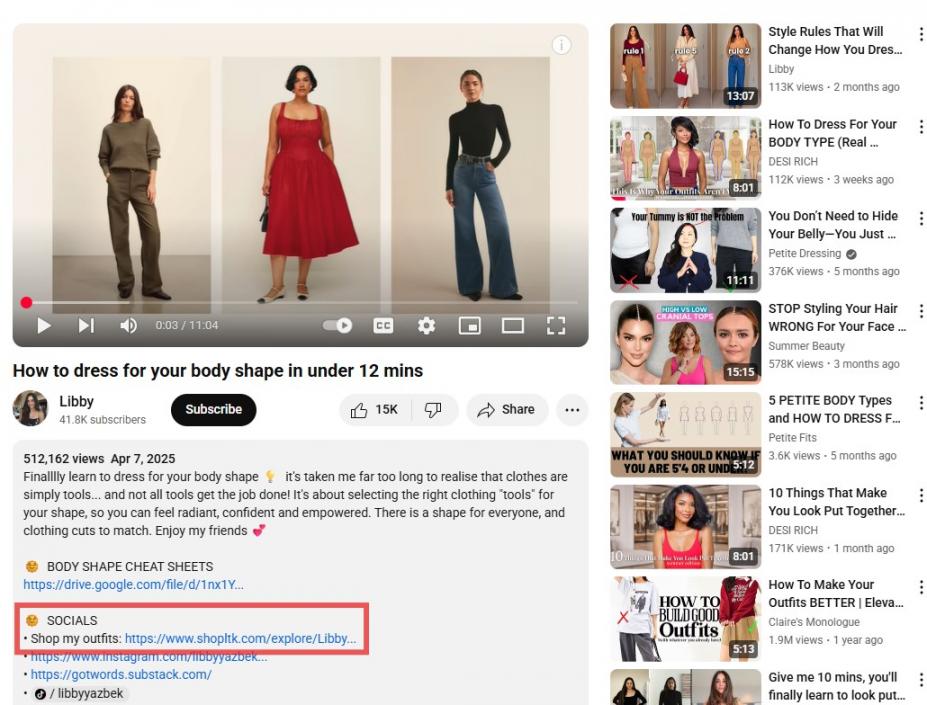Image resolution: width=927 pixels, height=705 pixels.
Task: Click the red video progress bar scrubber
Action: (26, 302)
